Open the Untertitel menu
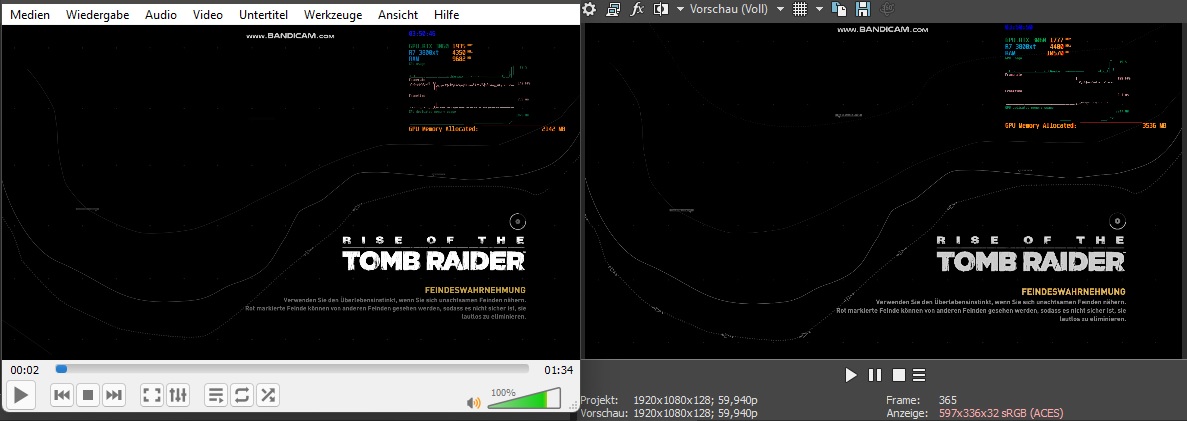The width and height of the screenshot is (1187, 421). tap(263, 14)
